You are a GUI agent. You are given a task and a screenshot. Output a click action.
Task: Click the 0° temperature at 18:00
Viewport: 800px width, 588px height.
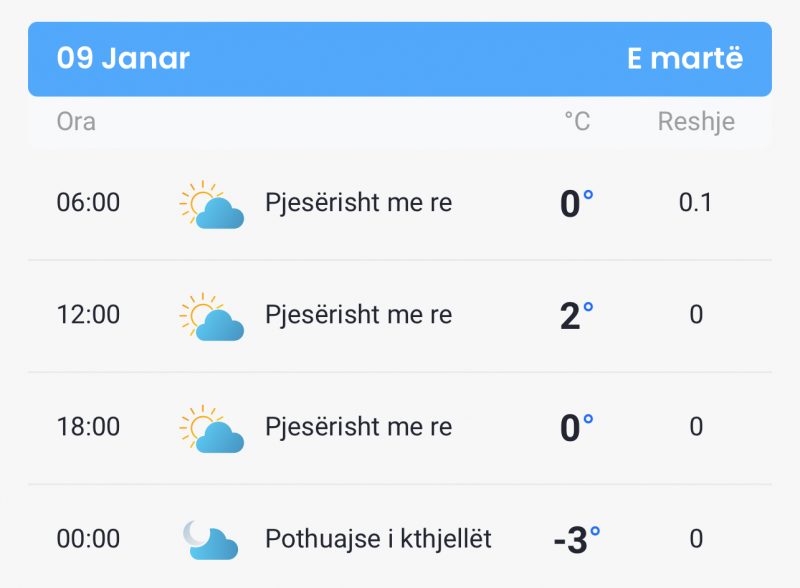(577, 428)
